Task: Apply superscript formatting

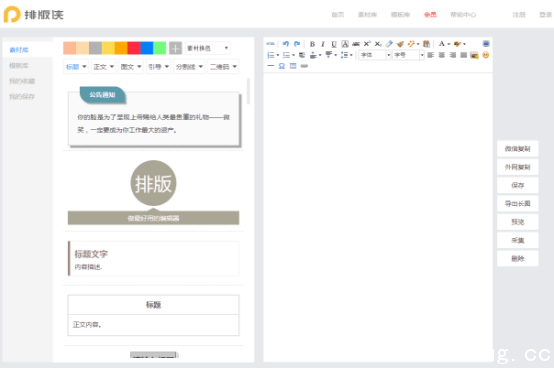Action: (367, 44)
